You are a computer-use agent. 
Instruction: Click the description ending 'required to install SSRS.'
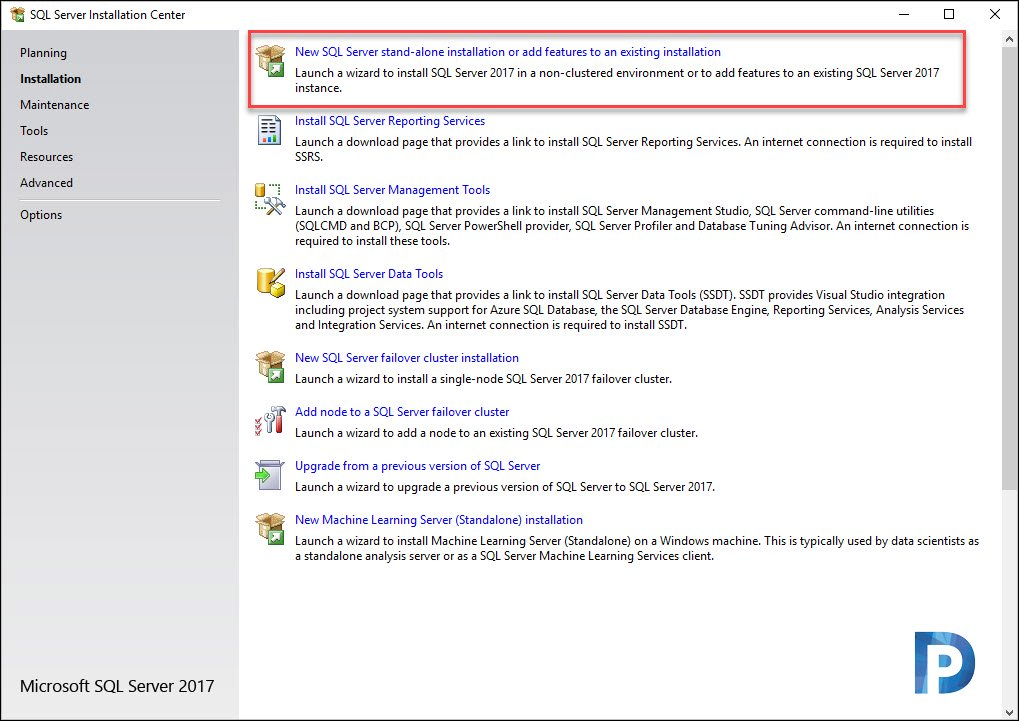(x=634, y=149)
